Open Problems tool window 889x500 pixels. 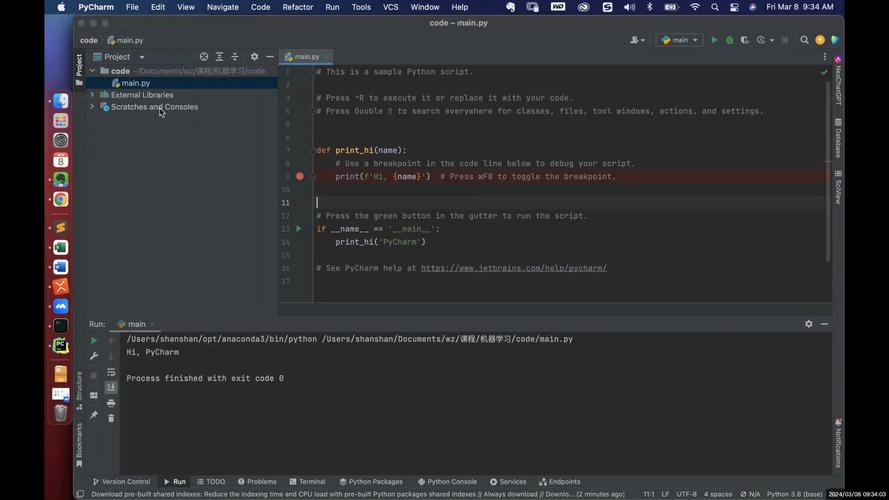257,482
